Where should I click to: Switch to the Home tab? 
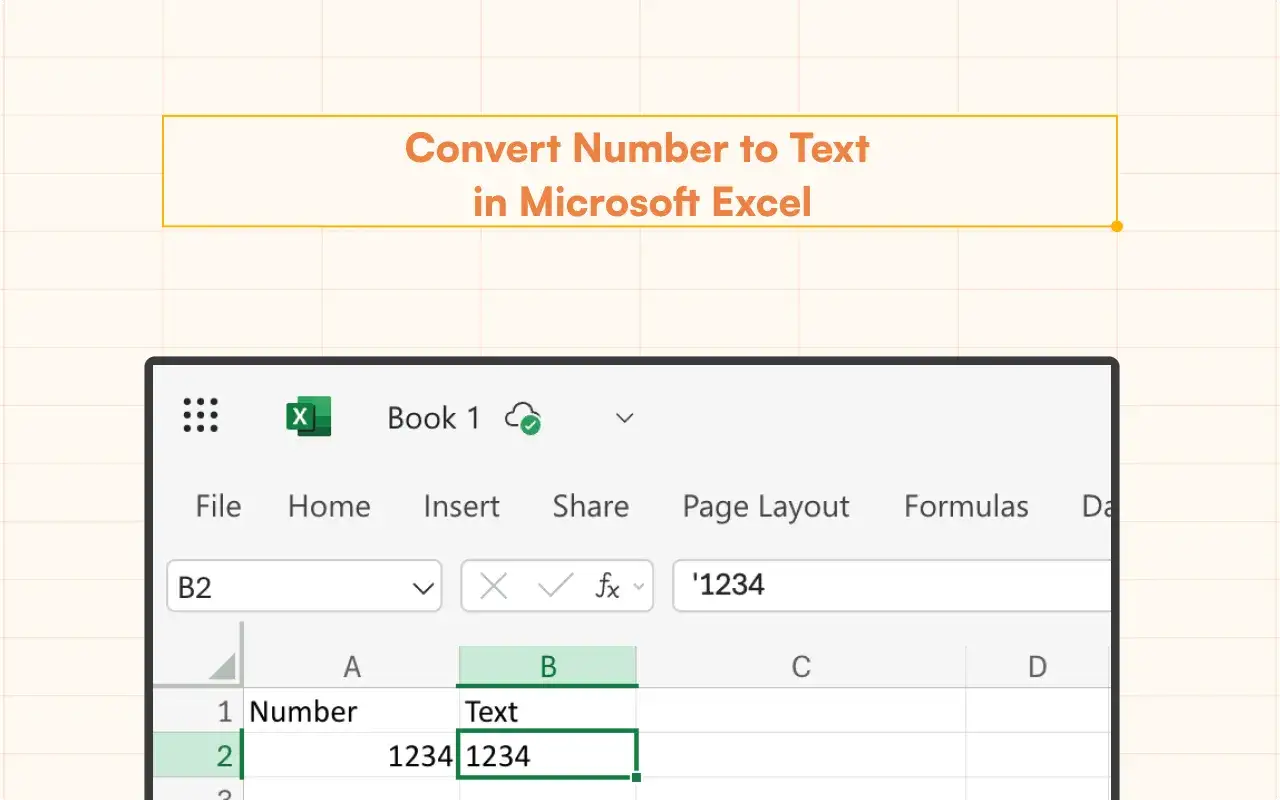coord(329,506)
